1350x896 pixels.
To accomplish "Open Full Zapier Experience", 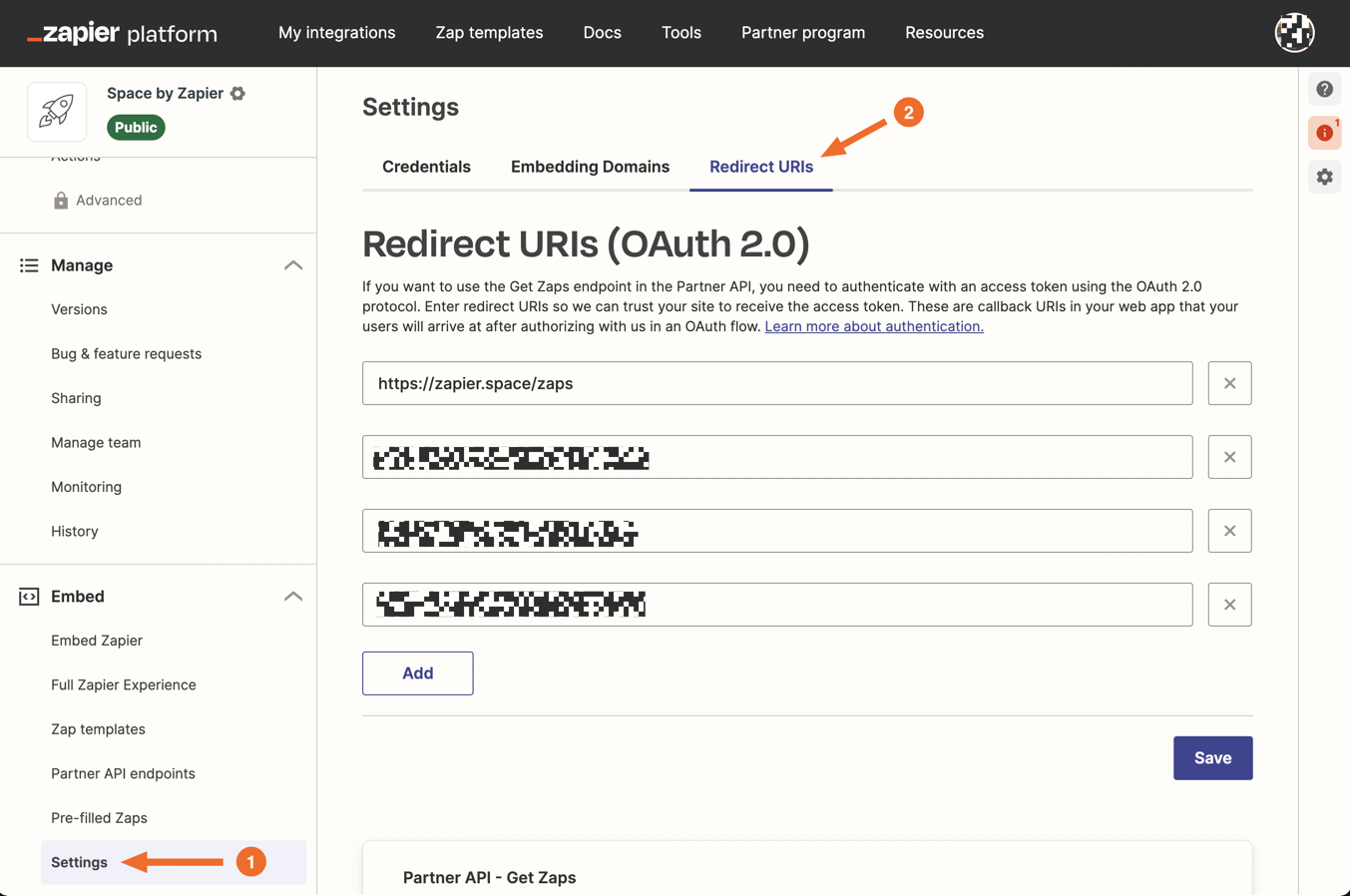I will (124, 685).
